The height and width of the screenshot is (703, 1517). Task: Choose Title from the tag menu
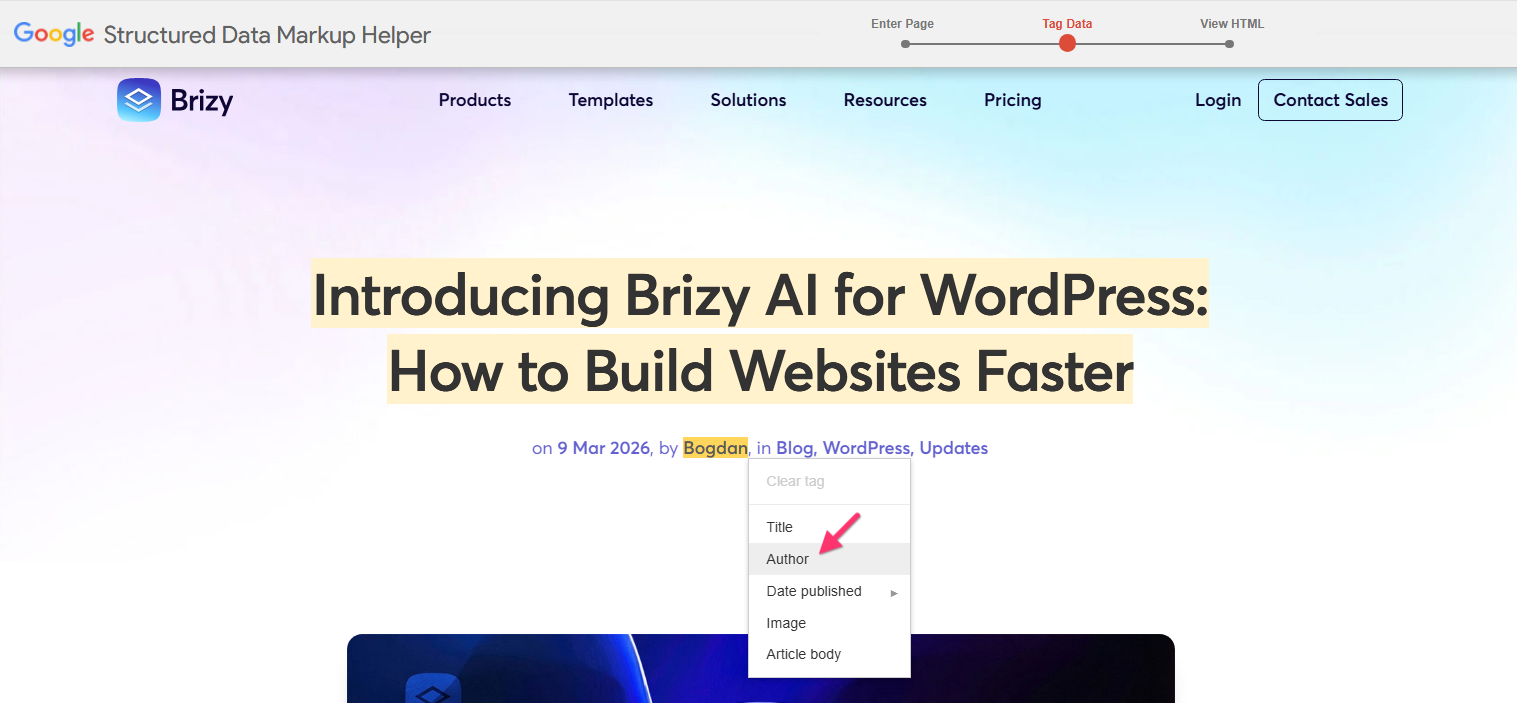[x=829, y=527]
